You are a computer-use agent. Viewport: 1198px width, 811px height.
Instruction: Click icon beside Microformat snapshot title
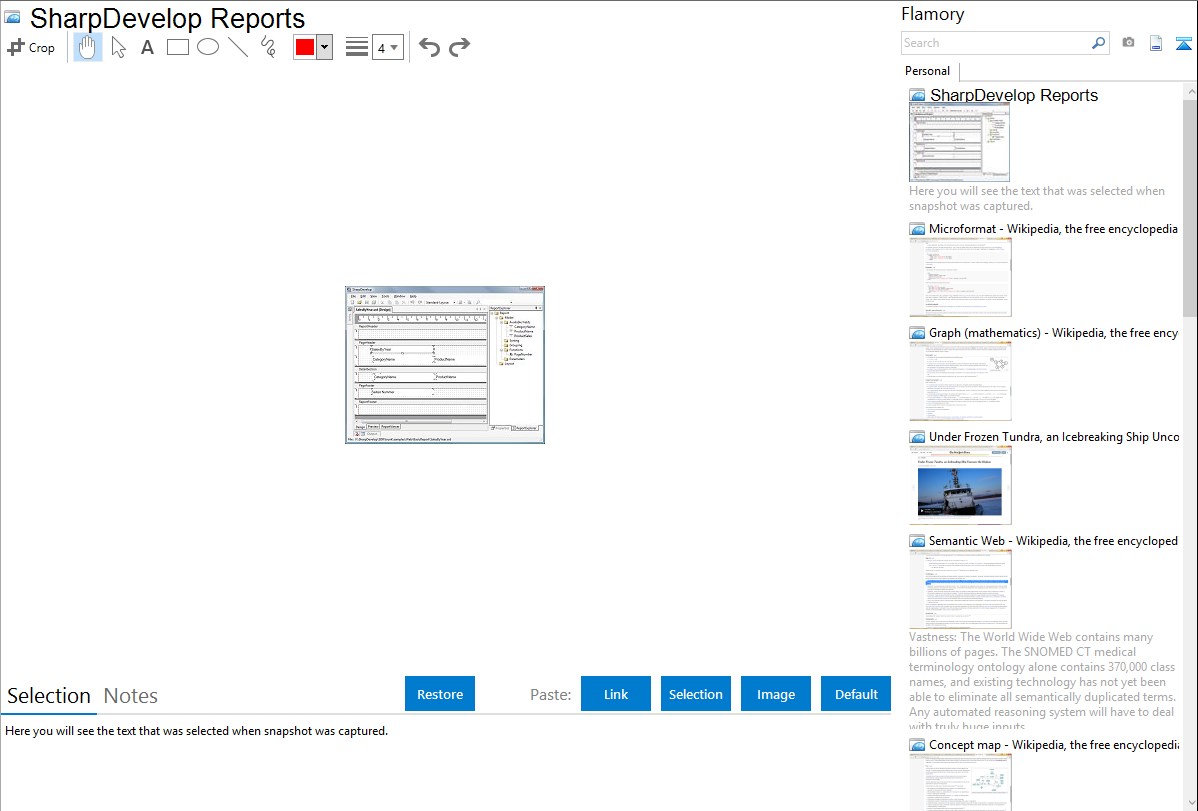click(917, 229)
